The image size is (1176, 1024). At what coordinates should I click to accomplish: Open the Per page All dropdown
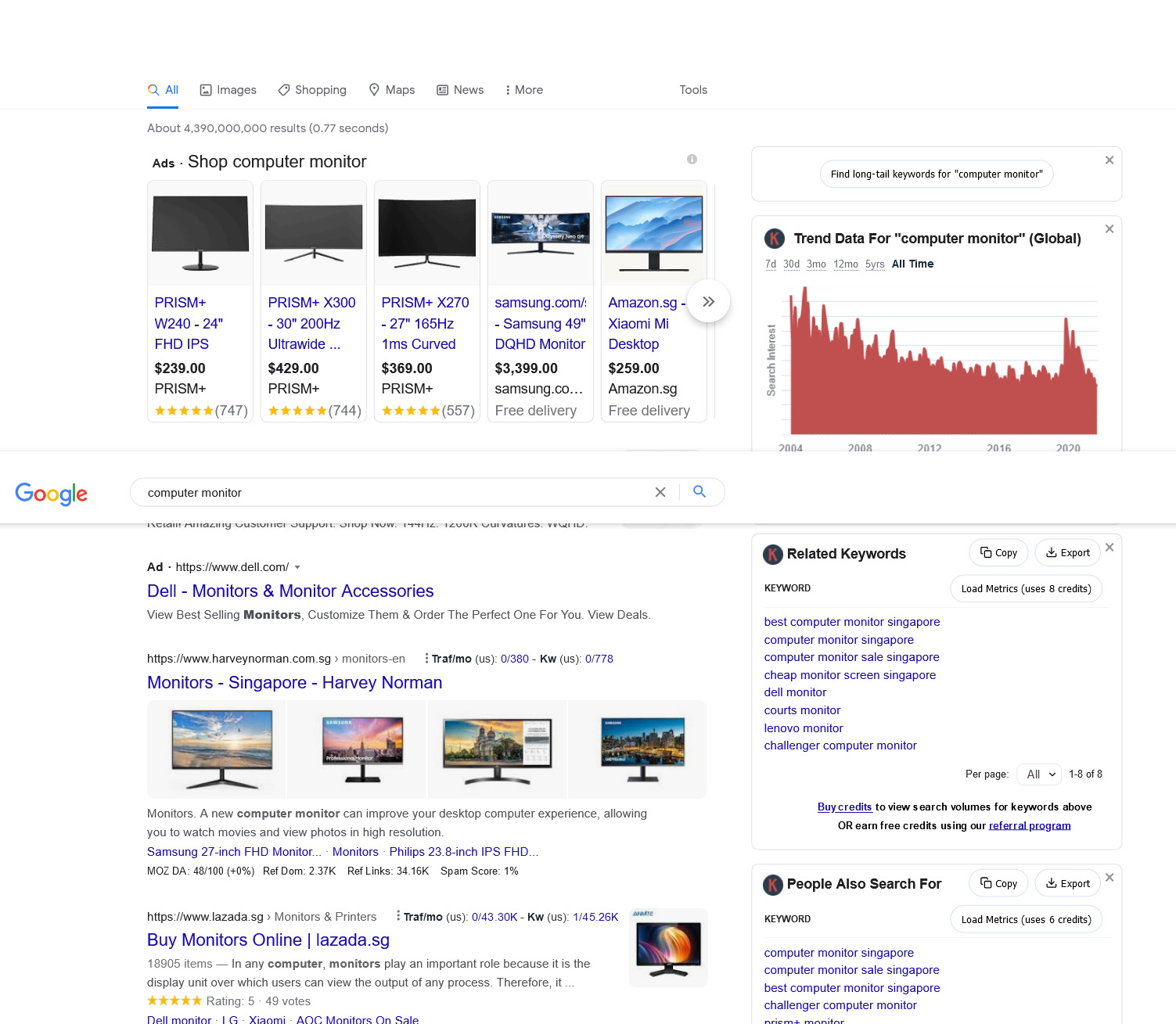click(1039, 774)
